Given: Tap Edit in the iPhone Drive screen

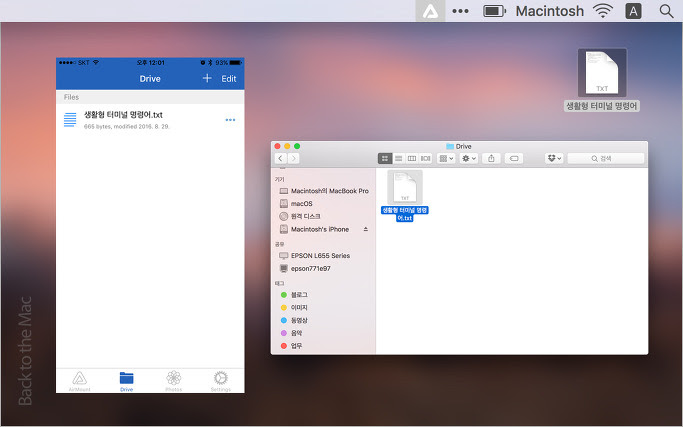Looking at the screenshot, I should [229, 79].
